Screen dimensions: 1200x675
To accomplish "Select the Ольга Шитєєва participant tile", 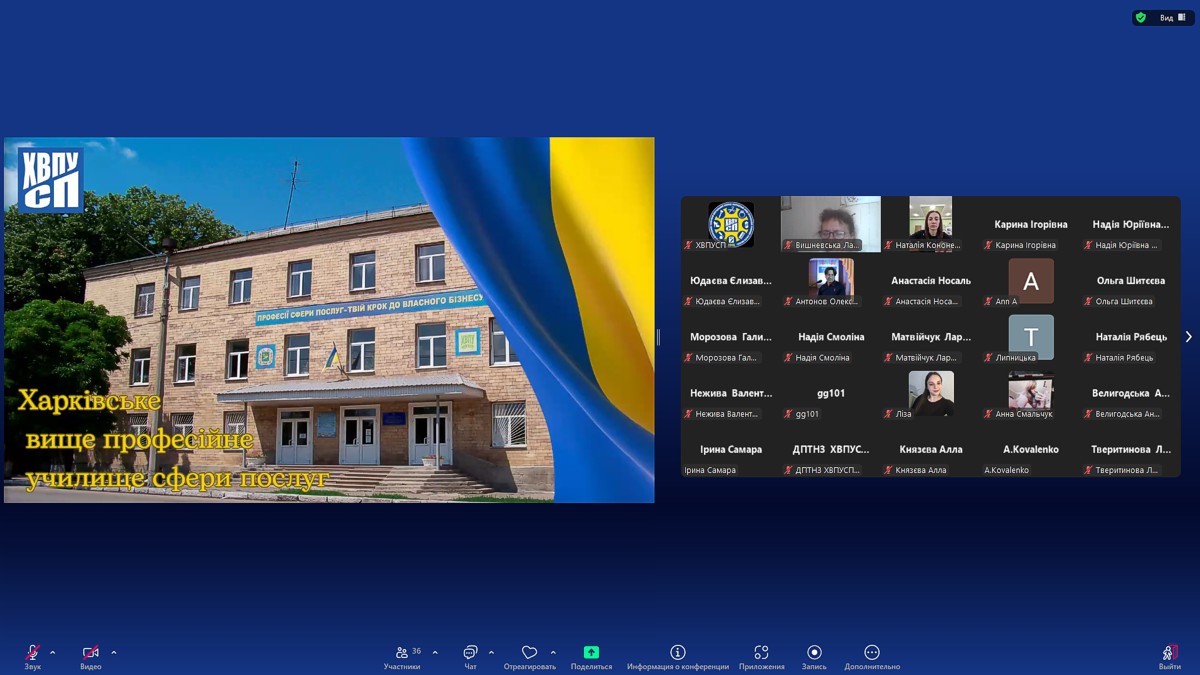I will (1131, 280).
